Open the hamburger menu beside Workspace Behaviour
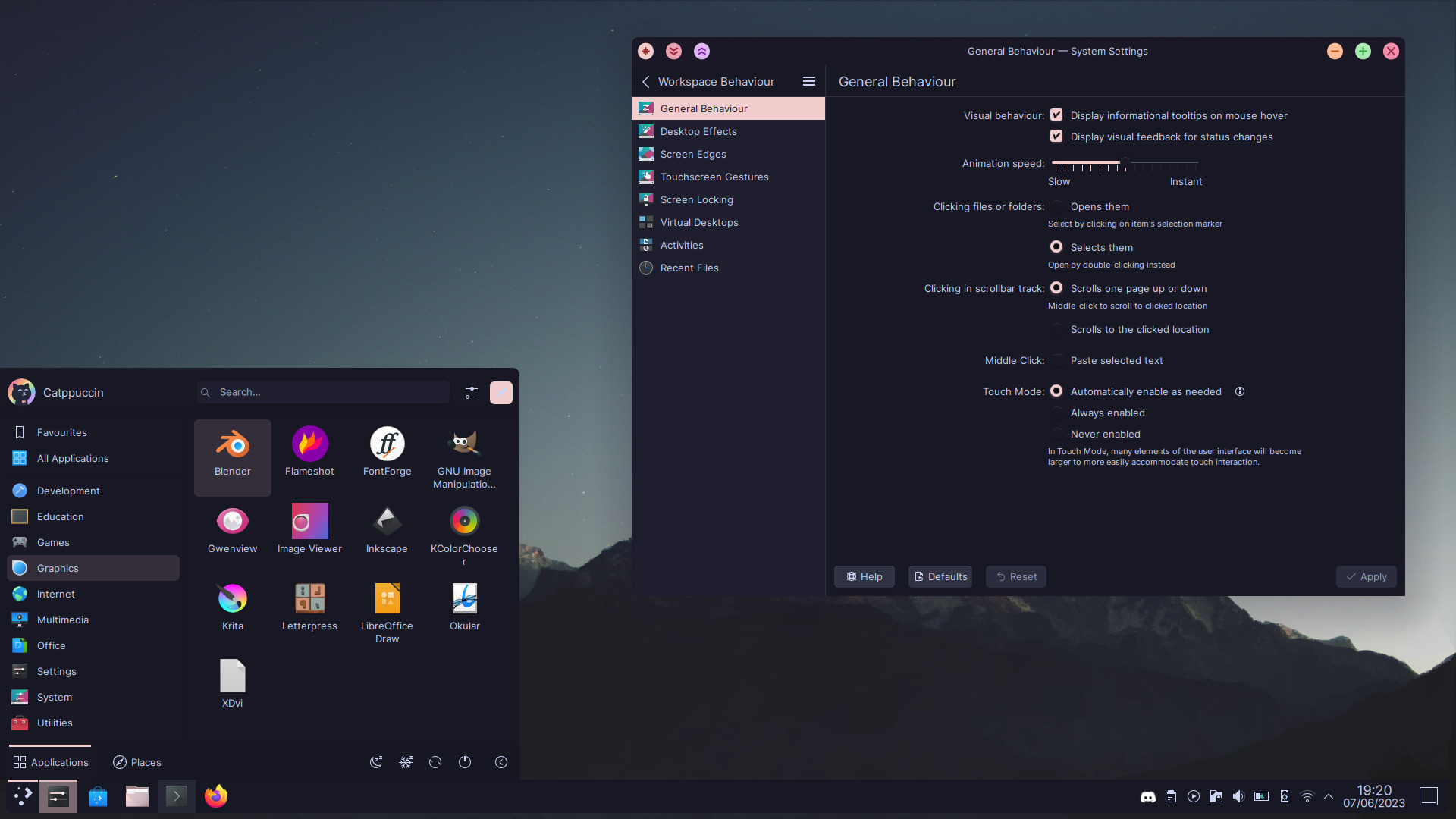This screenshot has height=819, width=1456. click(x=809, y=81)
